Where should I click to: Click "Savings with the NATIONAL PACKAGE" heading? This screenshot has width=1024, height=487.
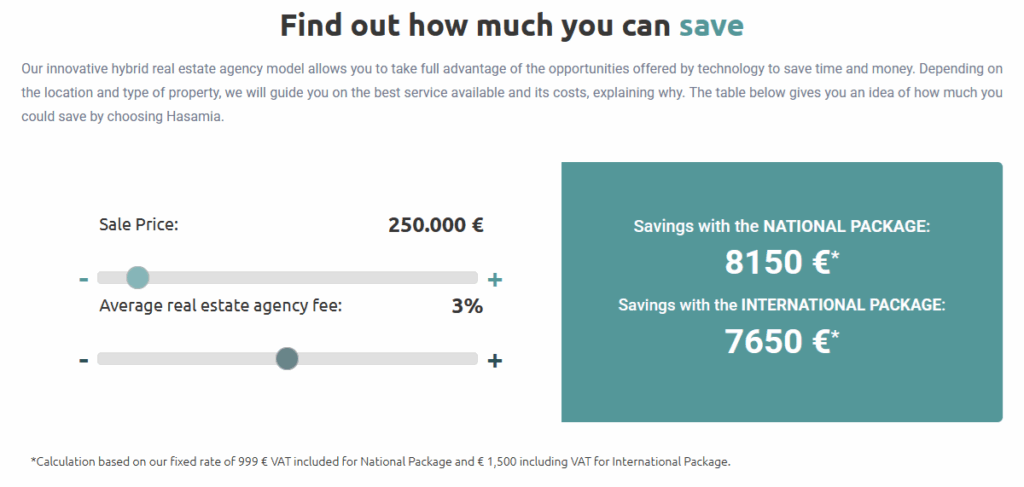781,227
